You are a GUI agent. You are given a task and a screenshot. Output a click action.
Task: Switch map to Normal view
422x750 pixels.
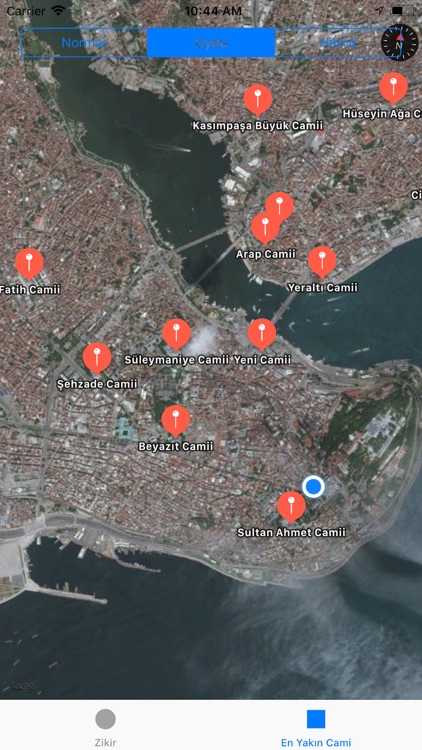pyautogui.click(x=84, y=43)
